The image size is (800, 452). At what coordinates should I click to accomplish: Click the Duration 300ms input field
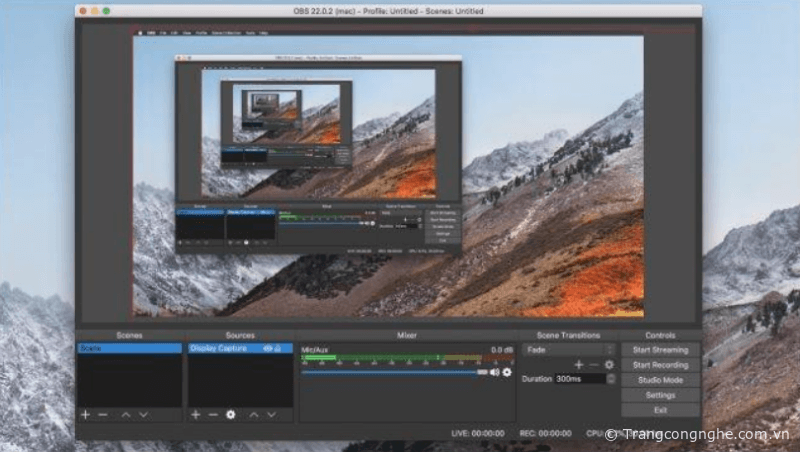tap(578, 380)
